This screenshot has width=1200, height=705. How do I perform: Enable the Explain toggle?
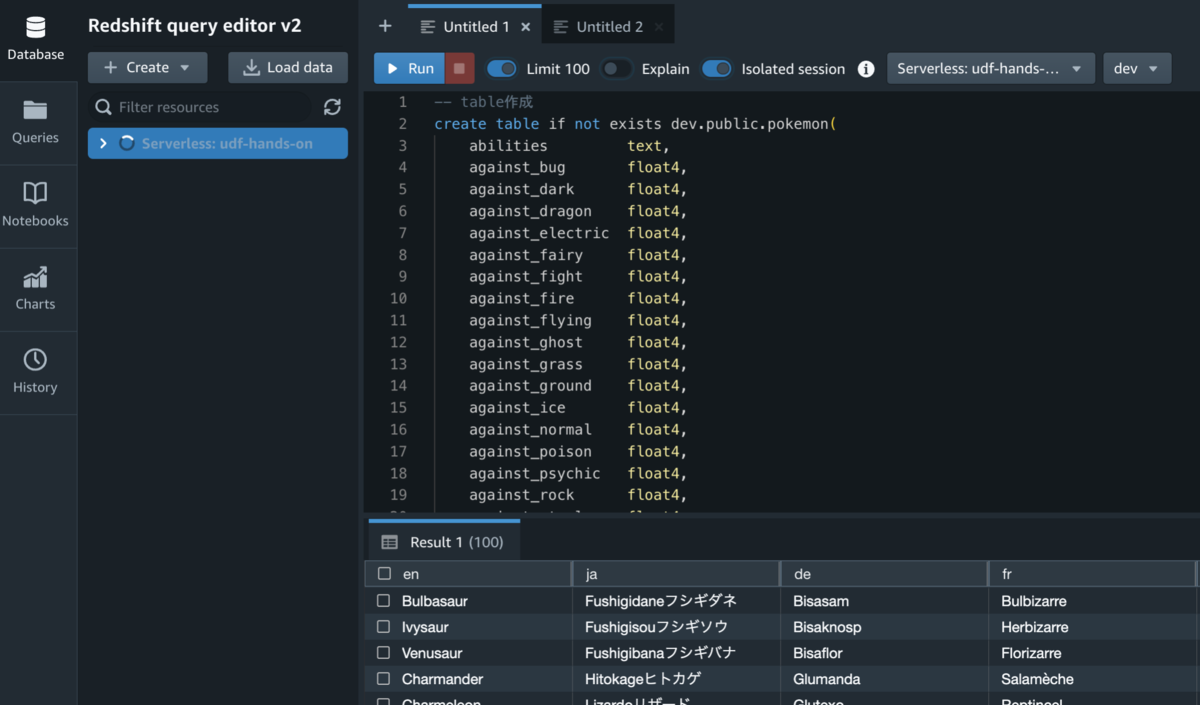tap(617, 69)
